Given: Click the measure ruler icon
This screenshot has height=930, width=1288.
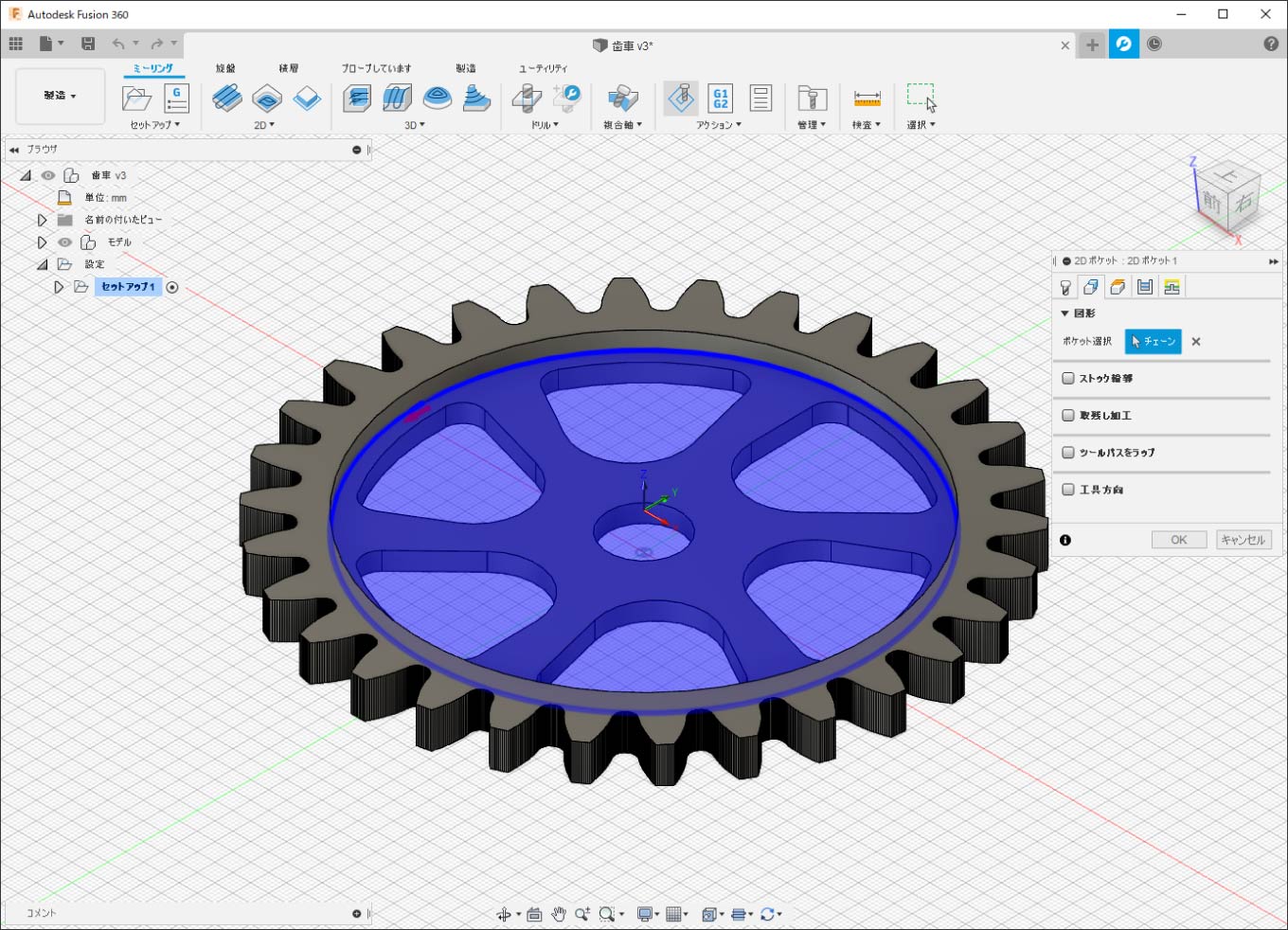Looking at the screenshot, I should (867, 98).
